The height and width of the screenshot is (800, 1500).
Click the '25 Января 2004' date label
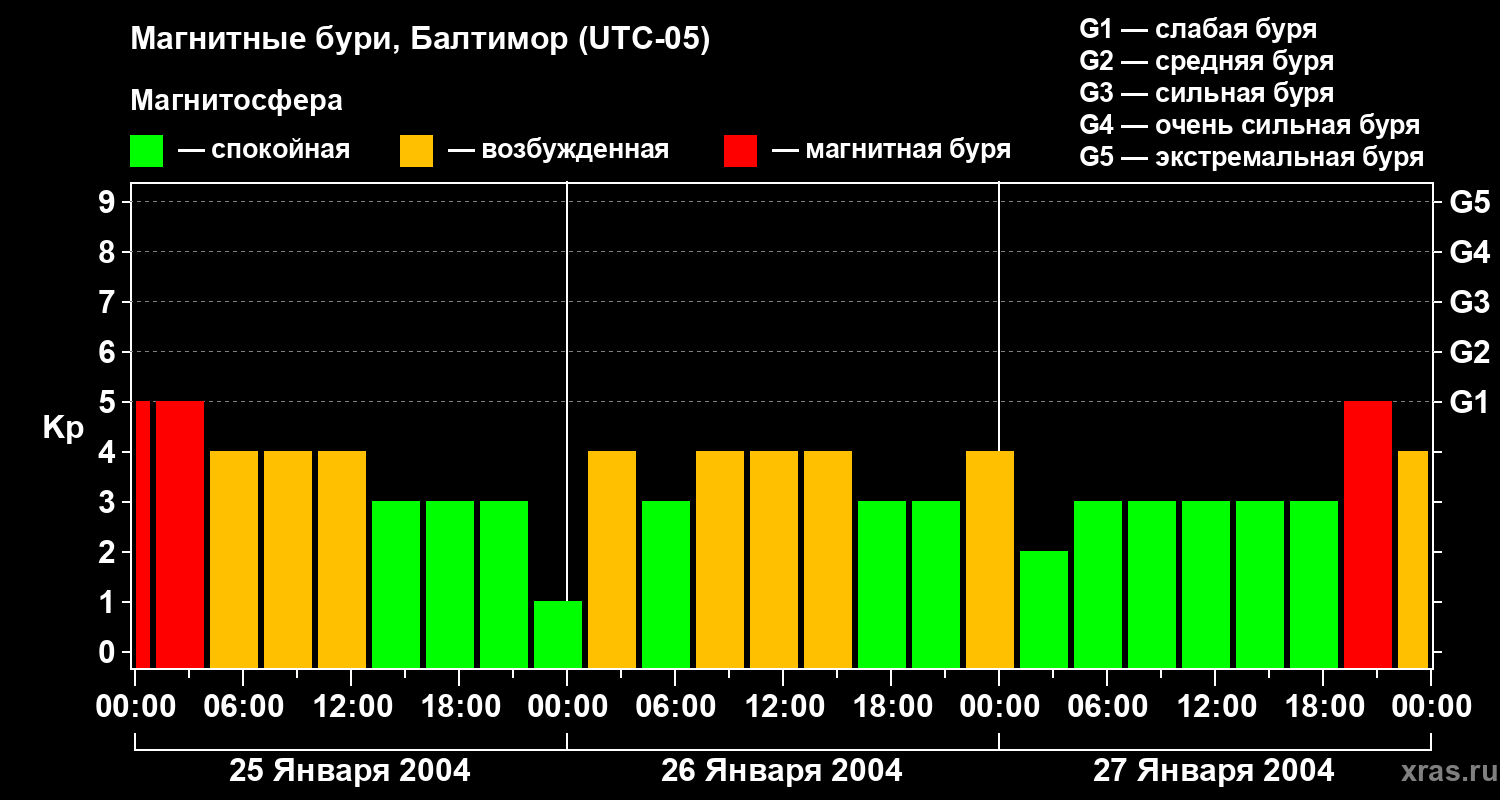[x=350, y=771]
